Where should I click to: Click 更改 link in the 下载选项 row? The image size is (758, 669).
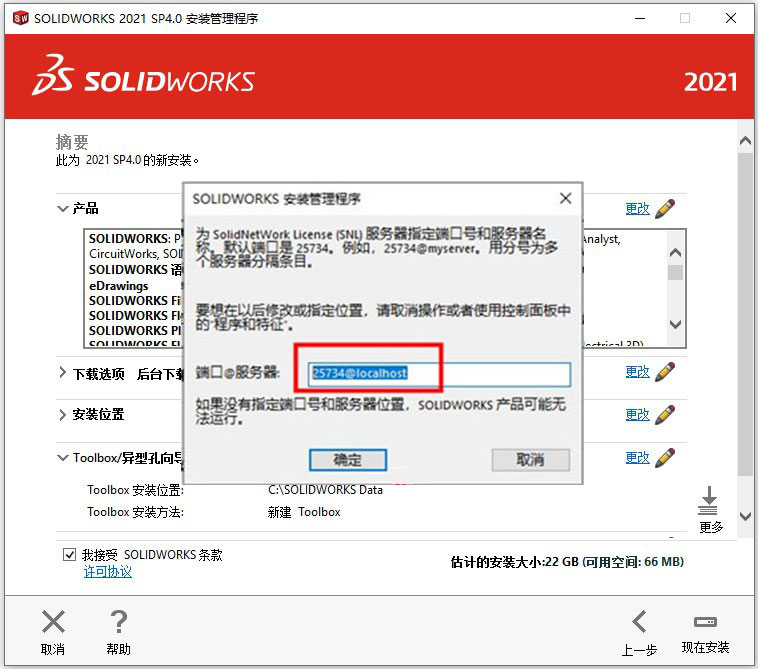click(x=637, y=372)
